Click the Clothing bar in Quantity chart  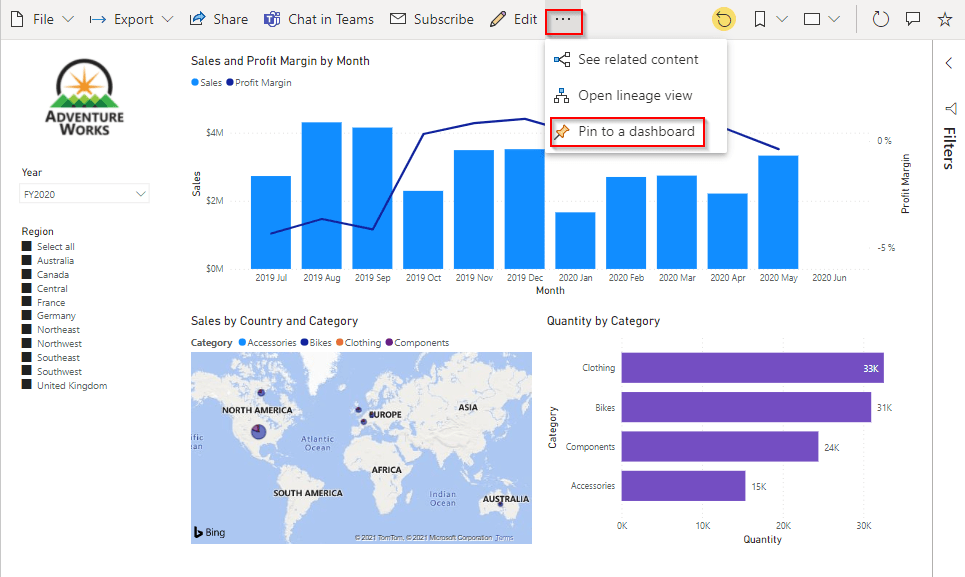tap(751, 368)
